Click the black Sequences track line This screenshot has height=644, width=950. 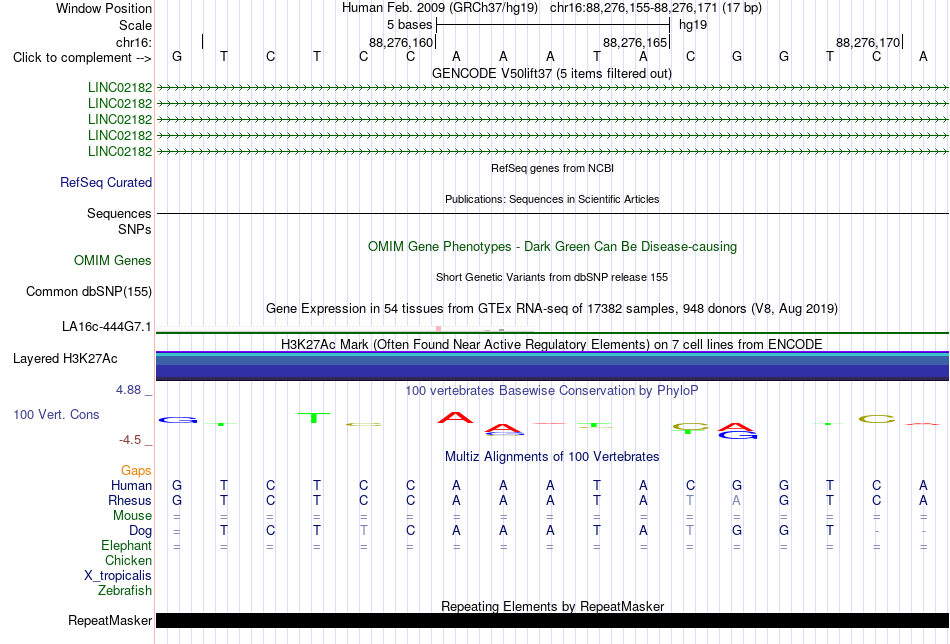[552, 213]
